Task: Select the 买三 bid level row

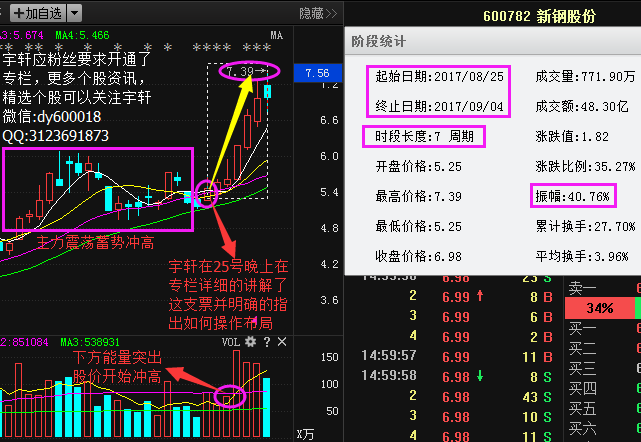Action: (582, 368)
